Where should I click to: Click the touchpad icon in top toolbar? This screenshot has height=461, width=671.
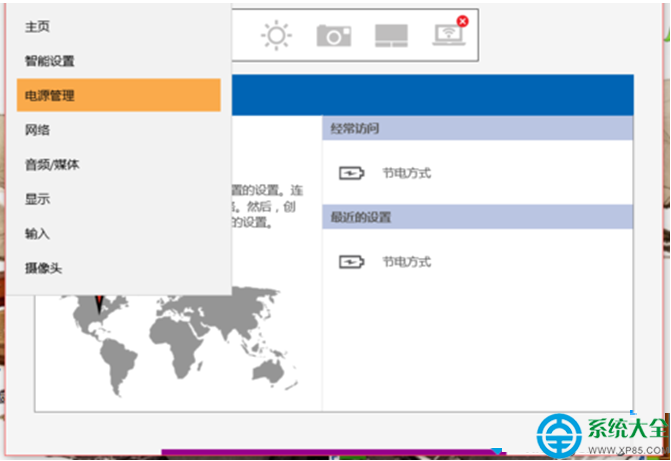point(391,36)
